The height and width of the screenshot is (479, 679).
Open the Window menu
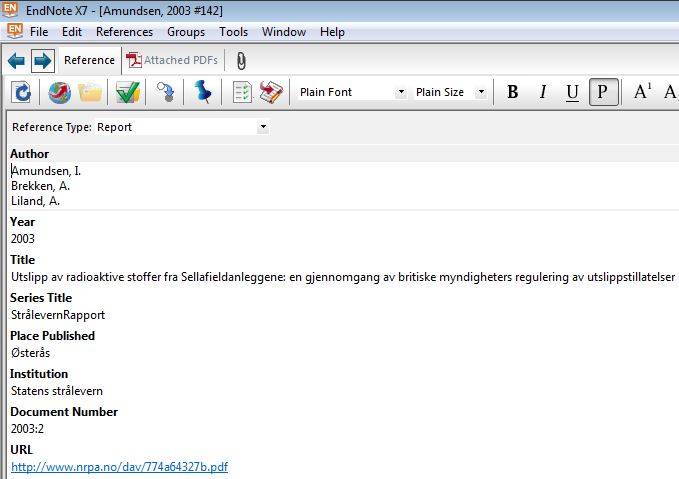point(284,32)
